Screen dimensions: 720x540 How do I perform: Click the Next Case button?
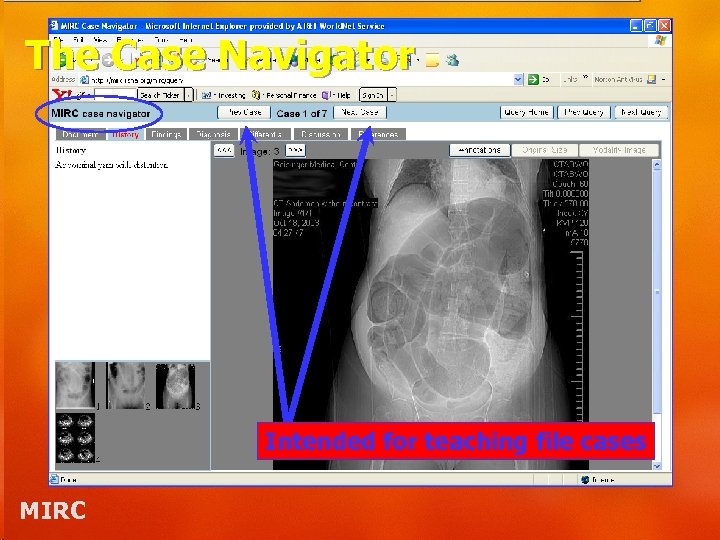tap(360, 112)
